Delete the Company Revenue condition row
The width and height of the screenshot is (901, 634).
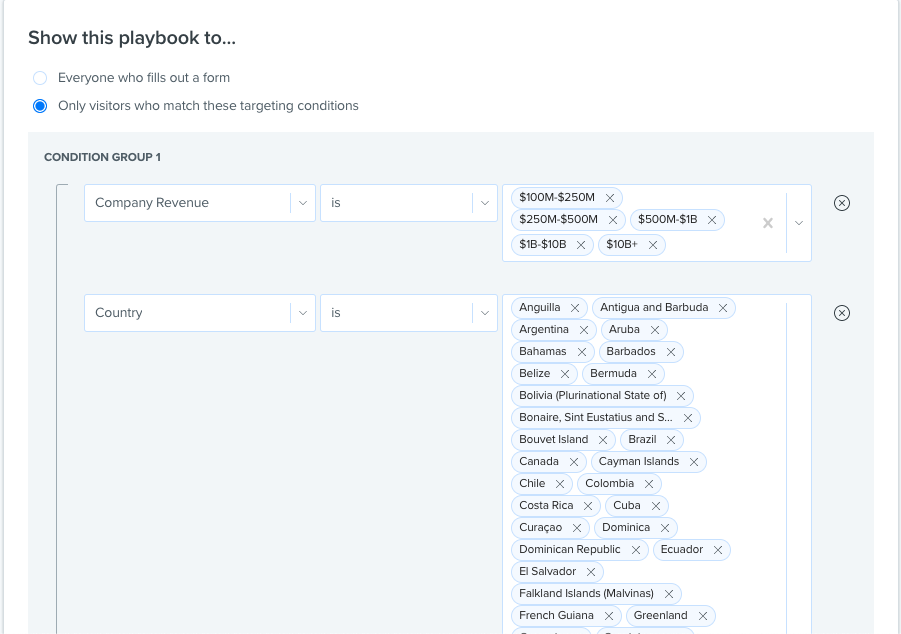842,203
